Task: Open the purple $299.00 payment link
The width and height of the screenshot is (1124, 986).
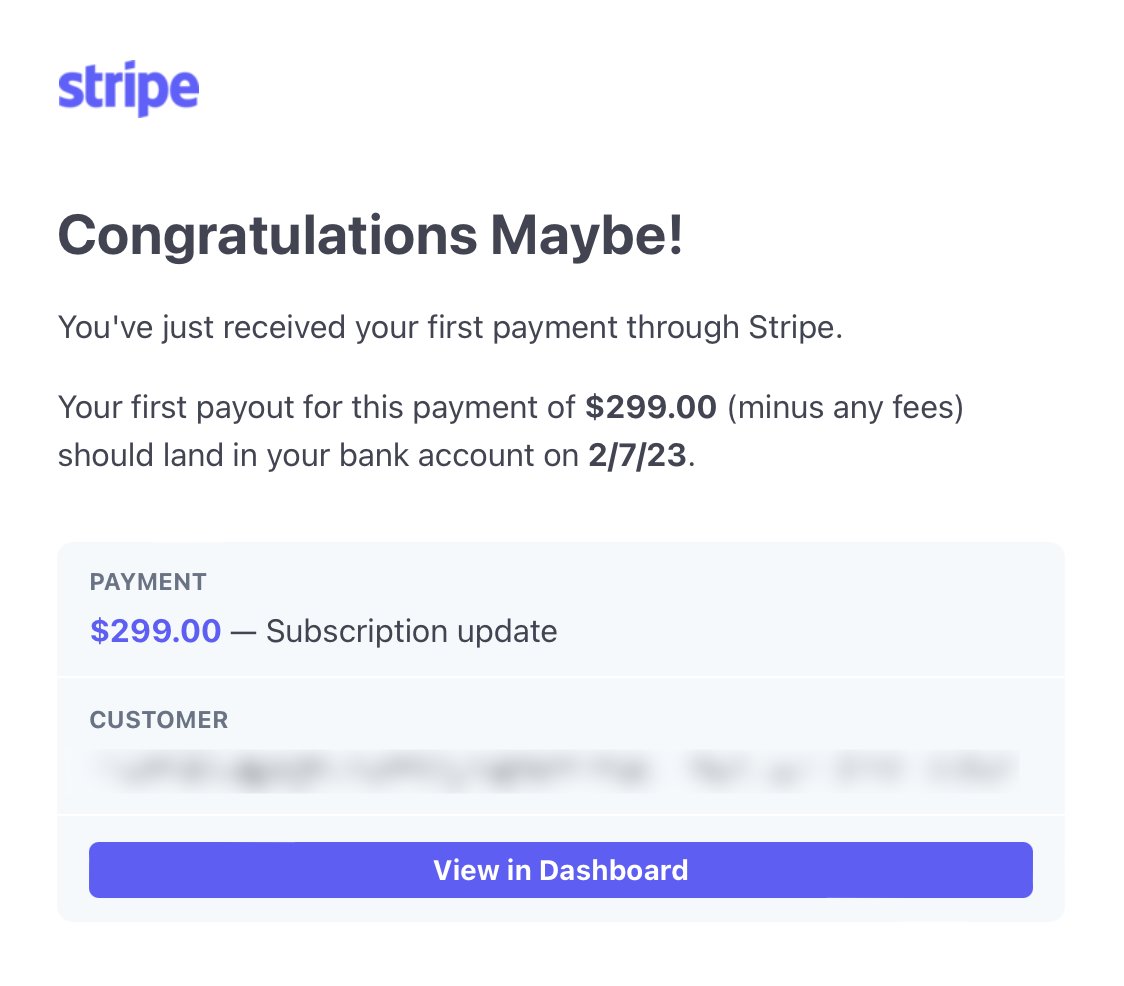Action: 156,631
